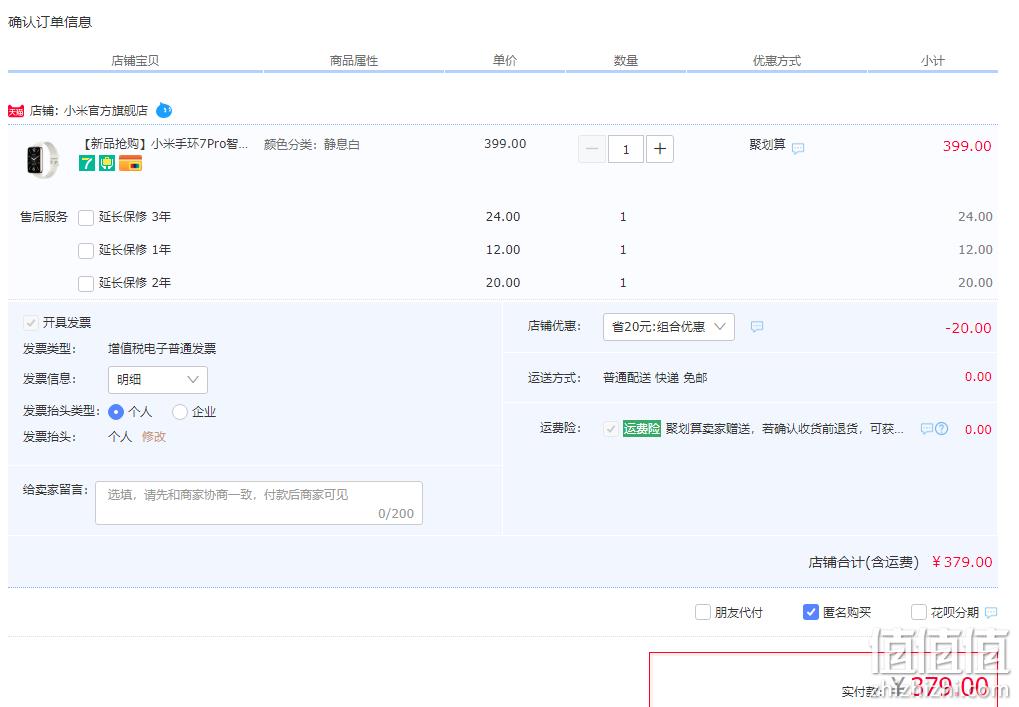Click the orange credit card badge
Screen dimensions: 1019x707
130,163
